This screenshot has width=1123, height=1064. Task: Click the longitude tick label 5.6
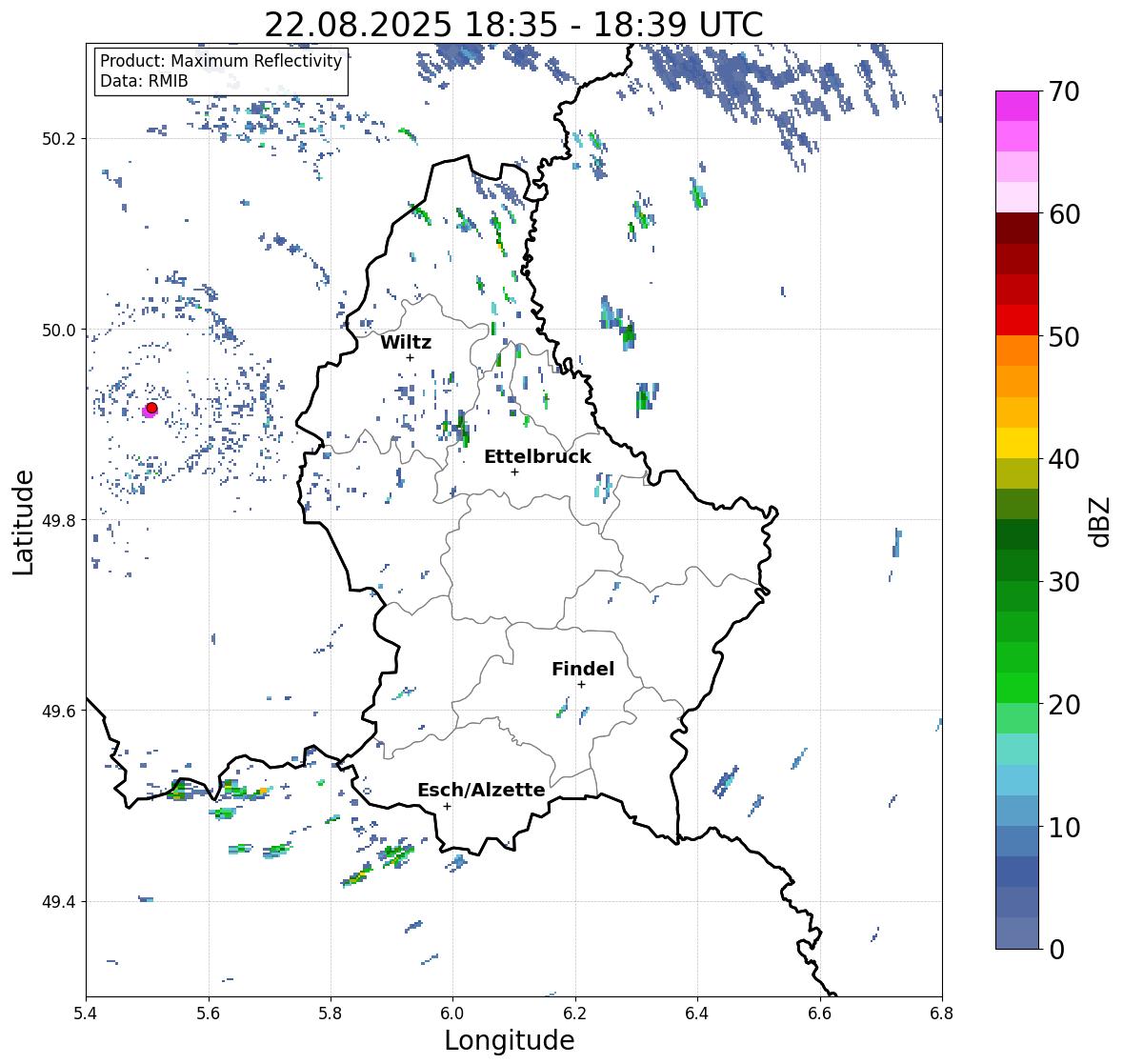[x=209, y=1013]
